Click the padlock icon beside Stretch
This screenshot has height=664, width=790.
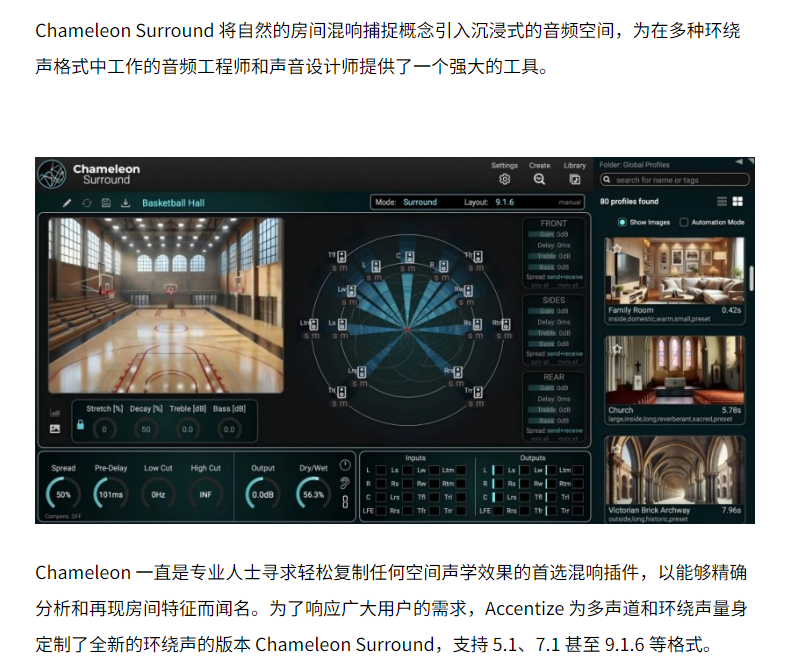click(80, 425)
